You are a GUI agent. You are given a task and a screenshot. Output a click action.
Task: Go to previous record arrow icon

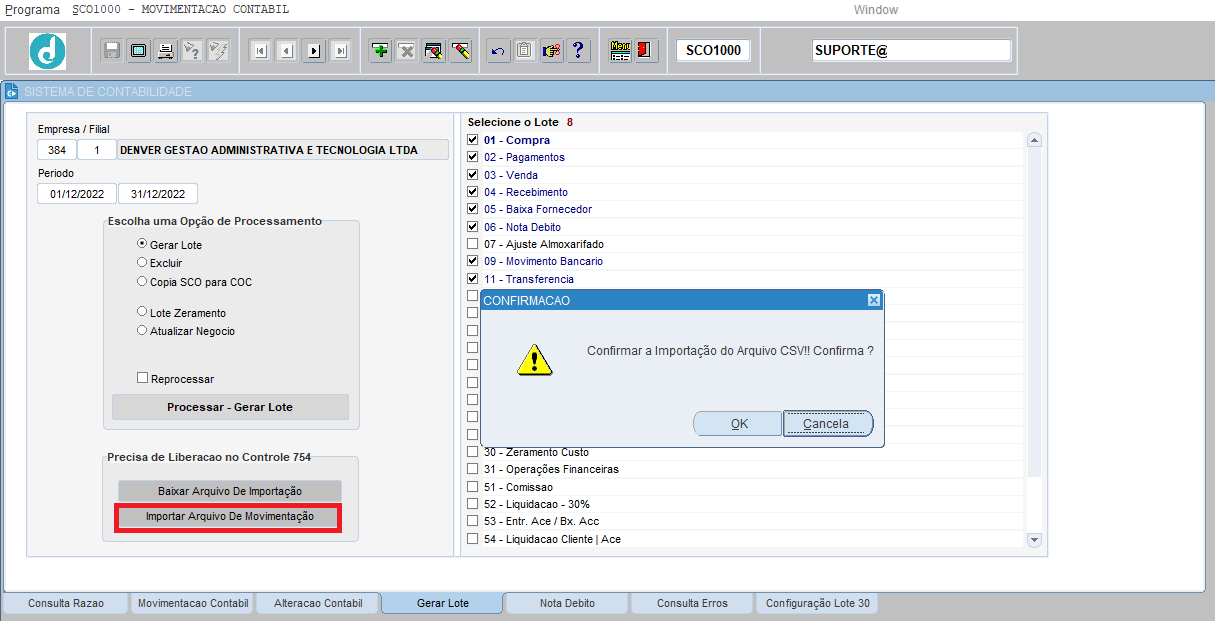pos(287,51)
